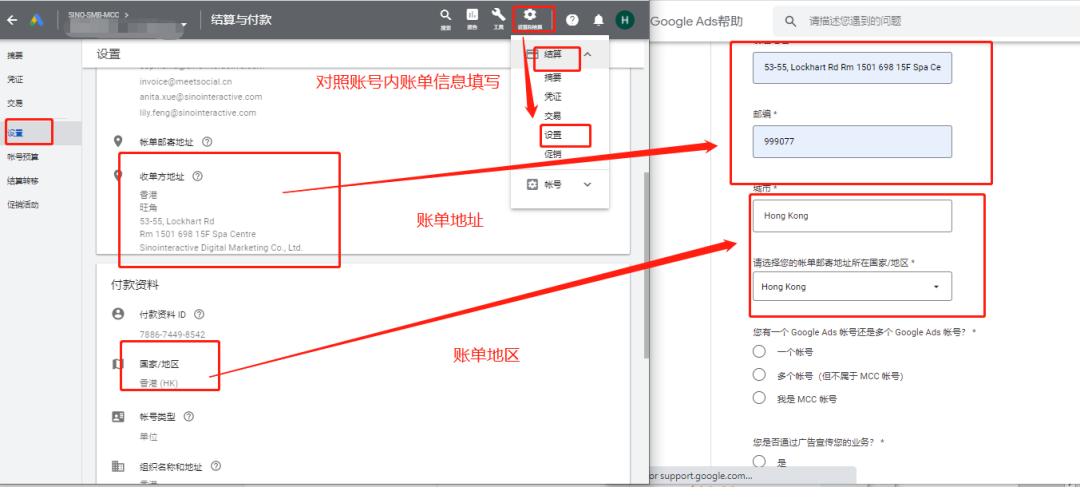Click the 帐号 icon in dropdown menu
Image resolution: width=1080 pixels, height=487 pixels.
tap(532, 185)
